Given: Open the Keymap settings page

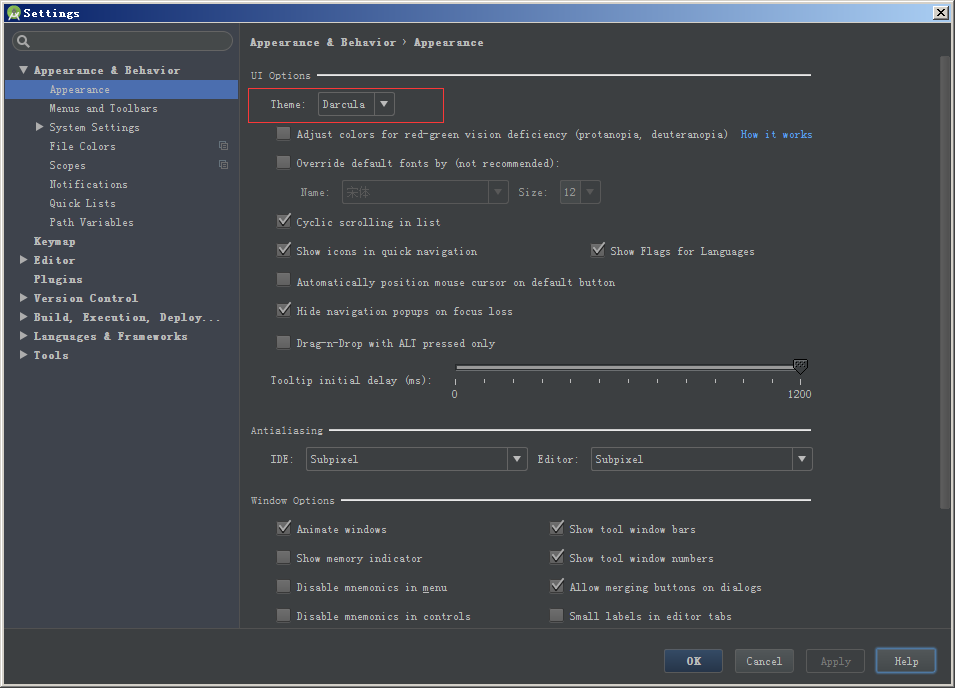Looking at the screenshot, I should tap(54, 241).
